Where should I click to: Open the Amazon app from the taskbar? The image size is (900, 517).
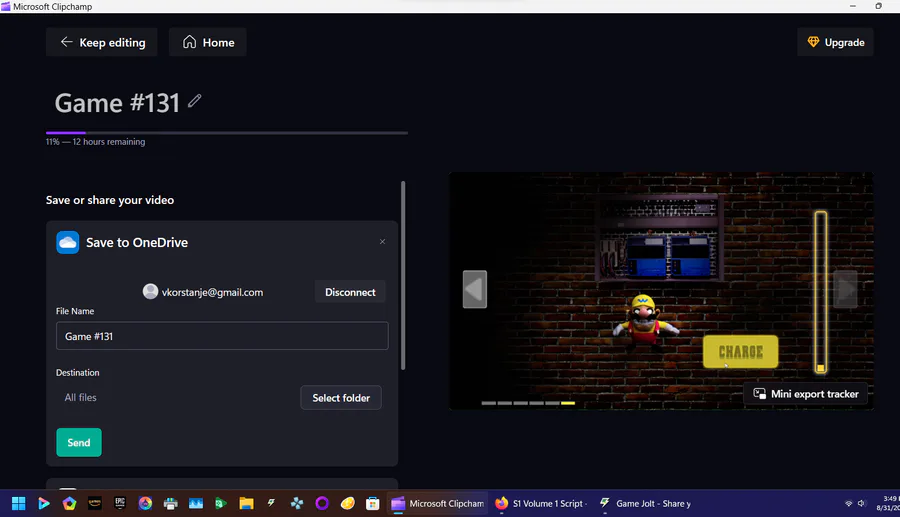point(95,503)
